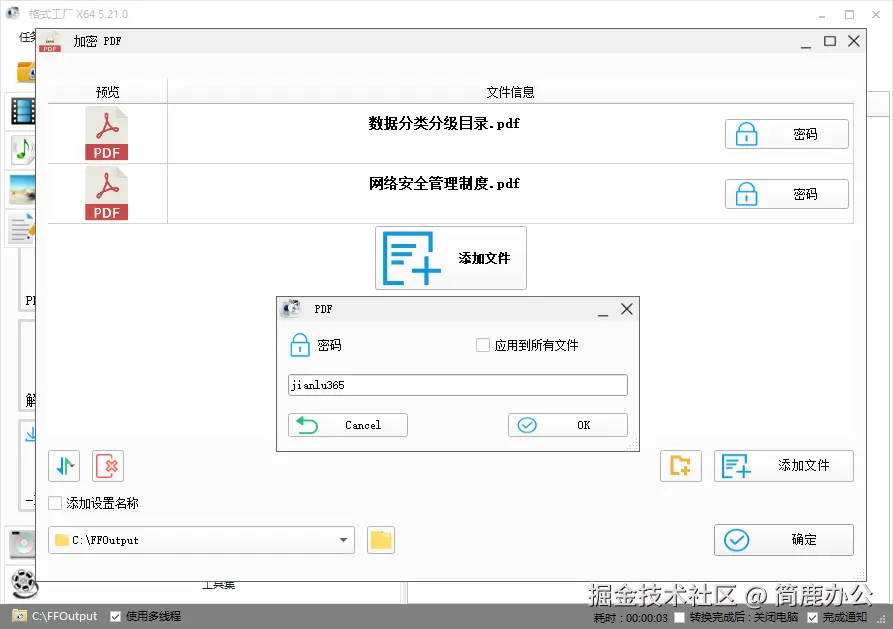Click the large center 添加文件 button
The image size is (893, 629).
point(450,258)
